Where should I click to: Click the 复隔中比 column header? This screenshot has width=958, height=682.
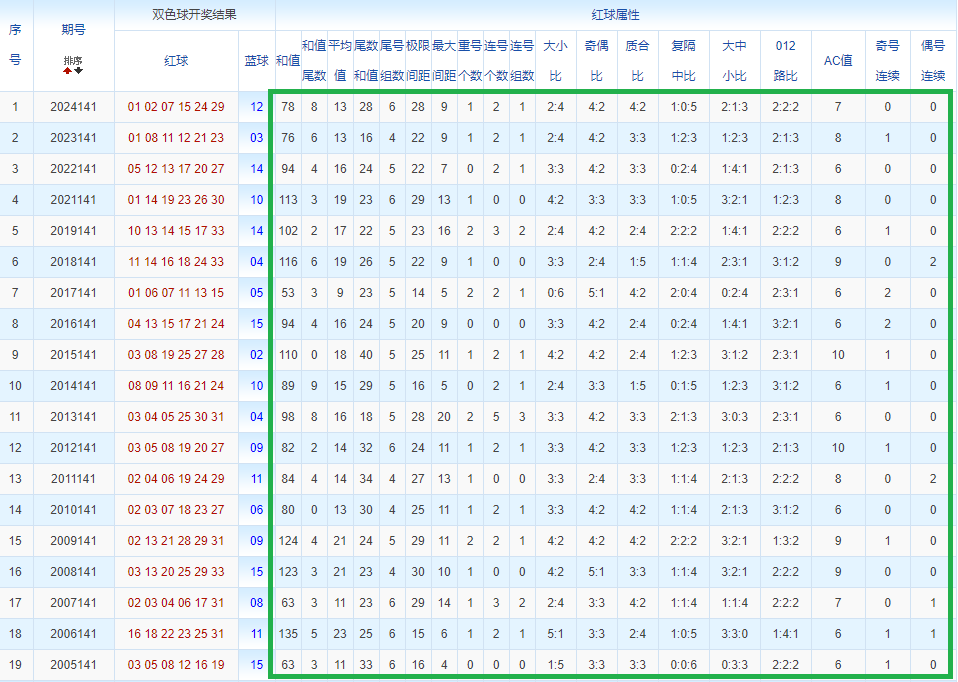pyautogui.click(x=684, y=60)
